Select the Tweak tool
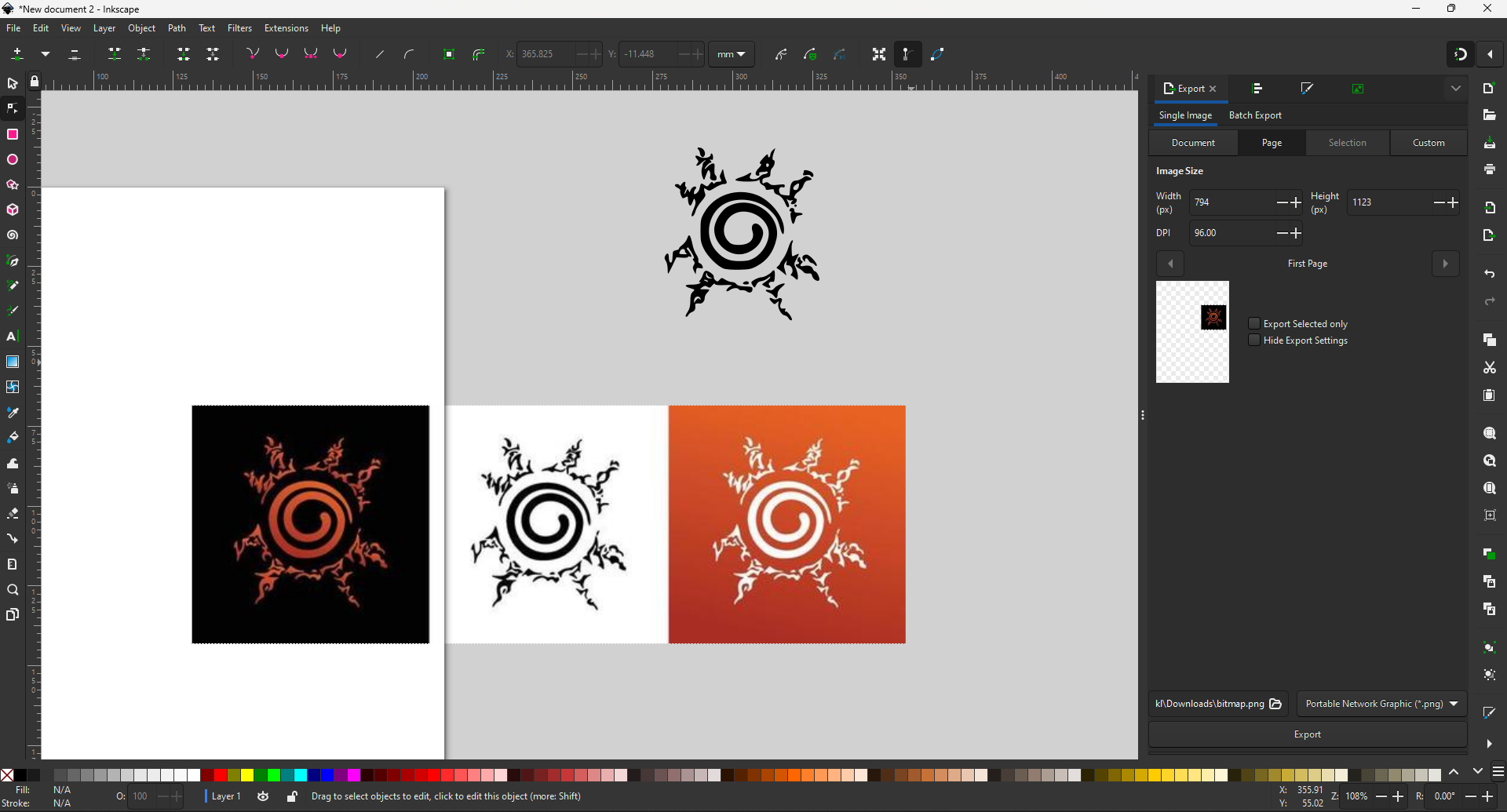The width and height of the screenshot is (1507, 812). click(x=13, y=463)
